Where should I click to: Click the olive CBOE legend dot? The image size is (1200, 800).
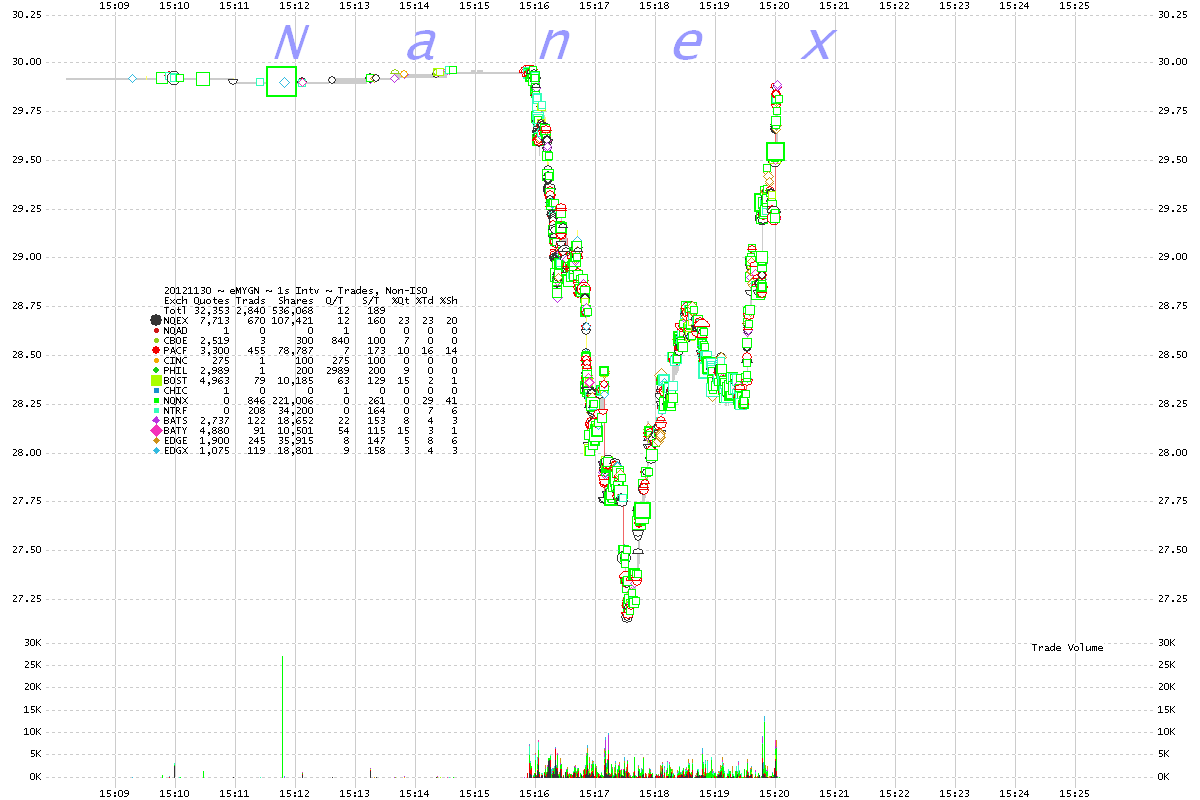point(155,341)
